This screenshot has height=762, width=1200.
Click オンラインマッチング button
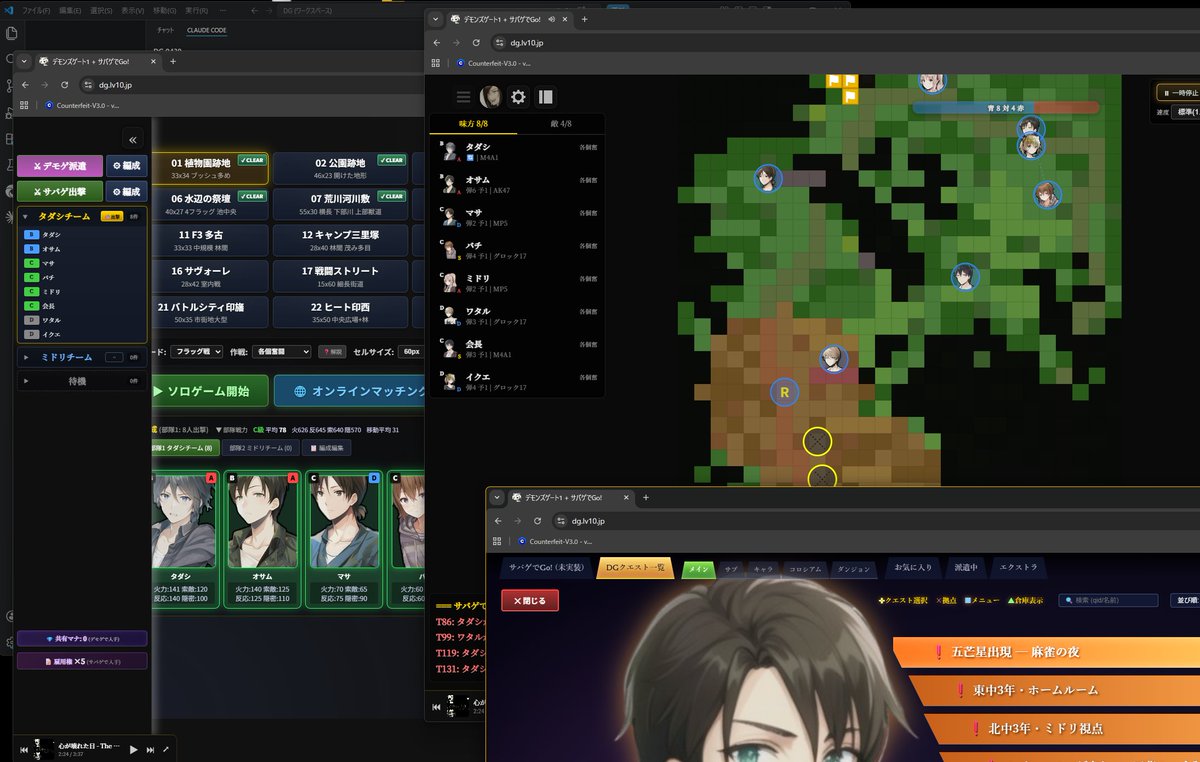point(352,391)
